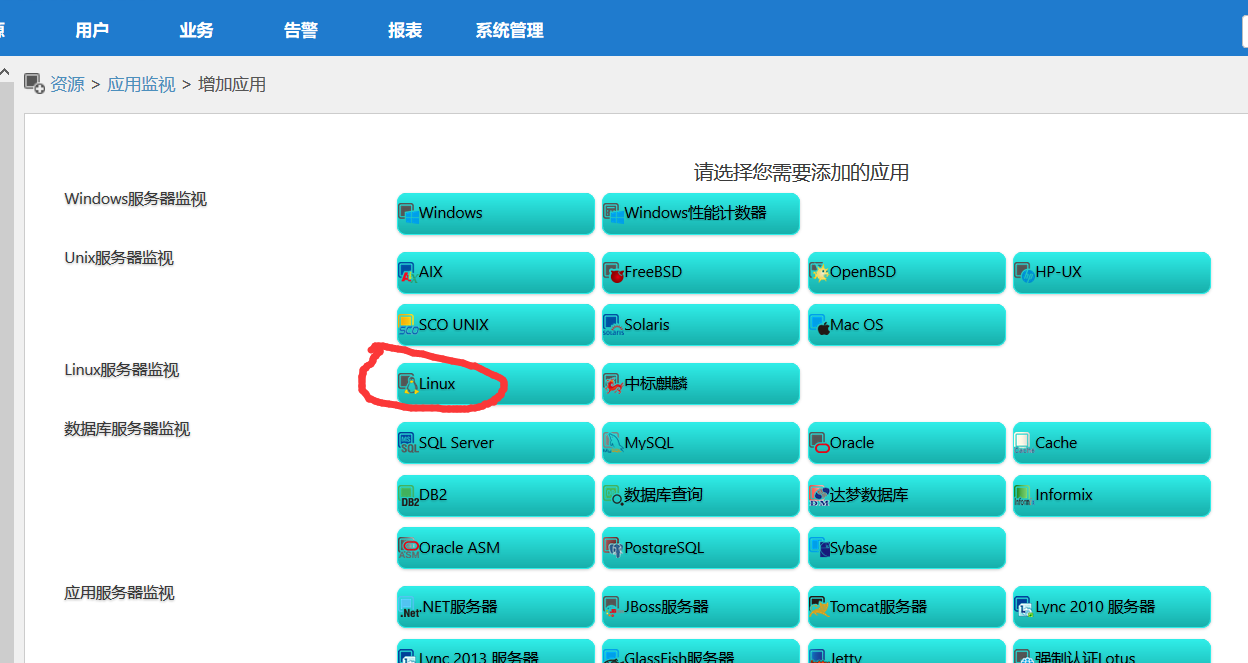This screenshot has height=663, width=1248.
Task: Add a Windows monitor
Action: 496,213
